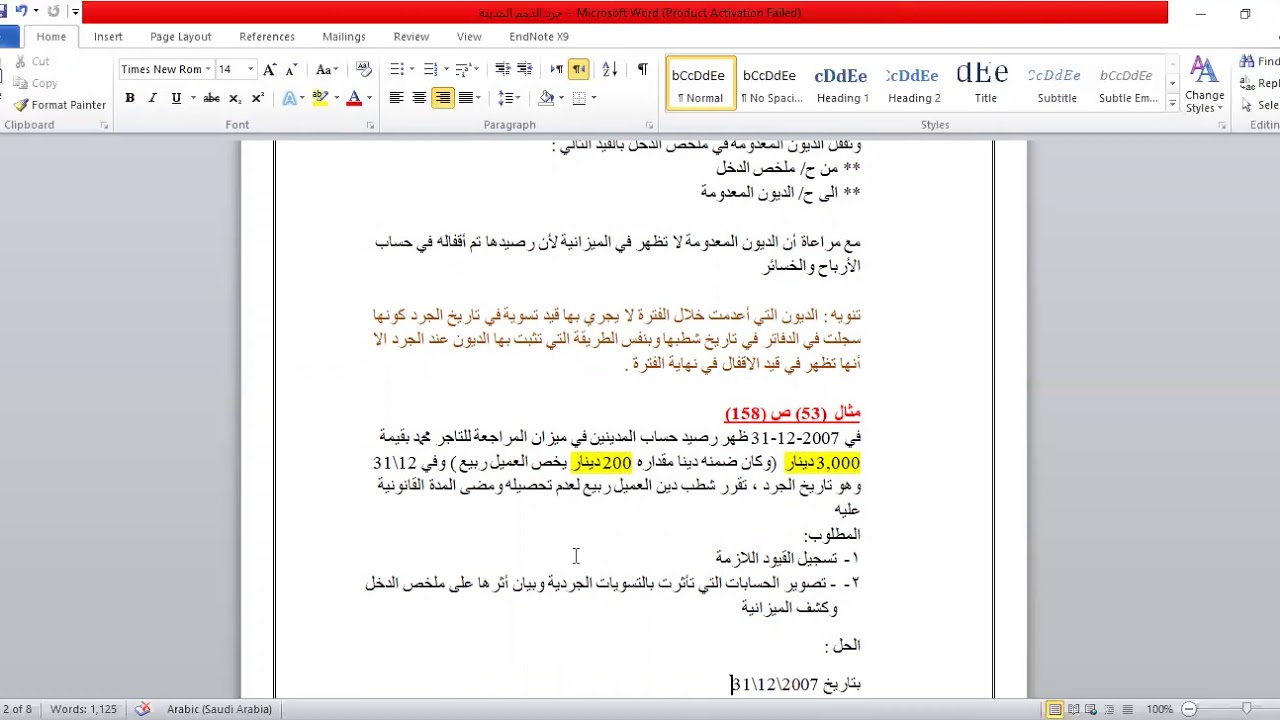Viewport: 1280px width, 720px height.
Task: Open the Paragraph dialog launcher
Action: pyautogui.click(x=649, y=126)
